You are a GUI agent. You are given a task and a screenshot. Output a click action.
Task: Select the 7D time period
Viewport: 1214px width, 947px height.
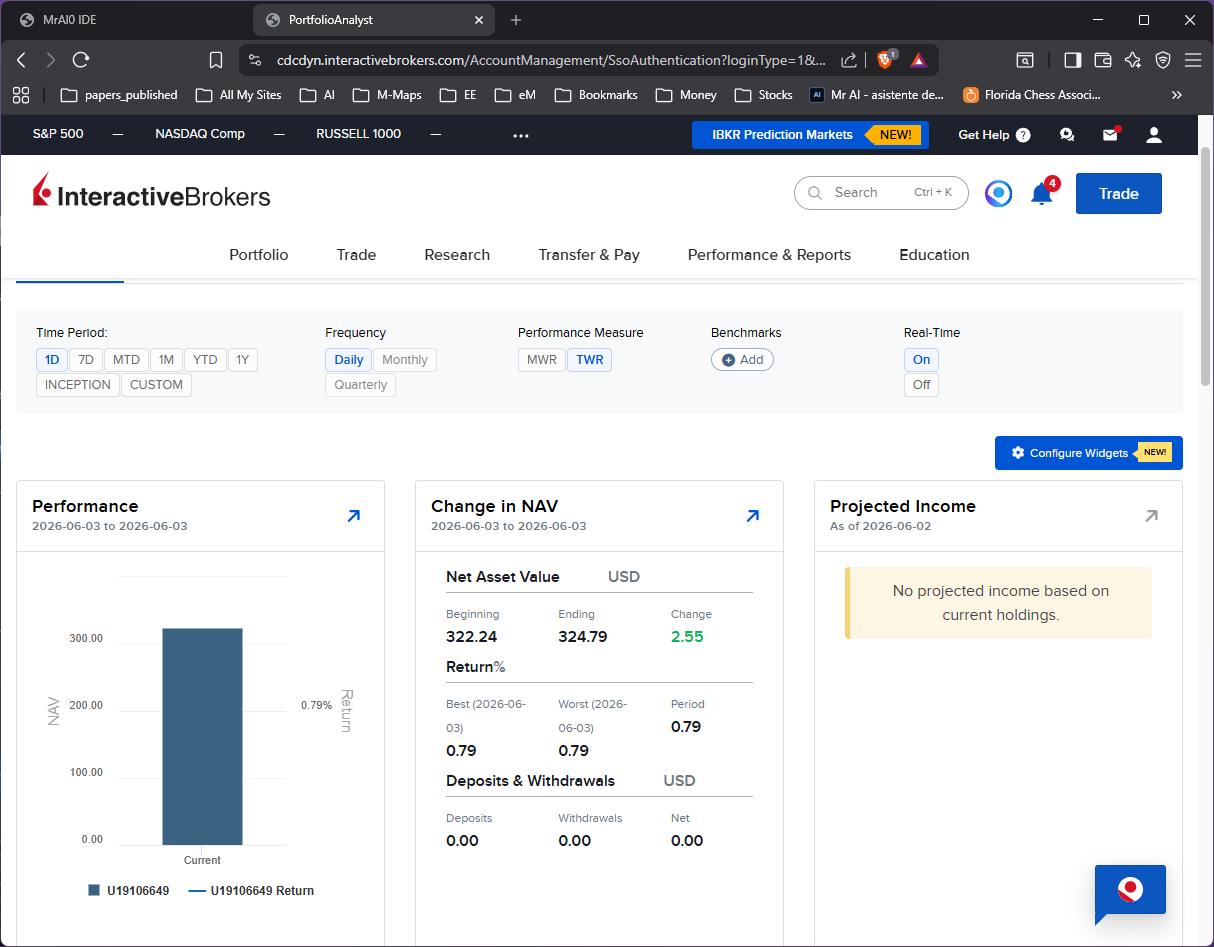tap(86, 360)
